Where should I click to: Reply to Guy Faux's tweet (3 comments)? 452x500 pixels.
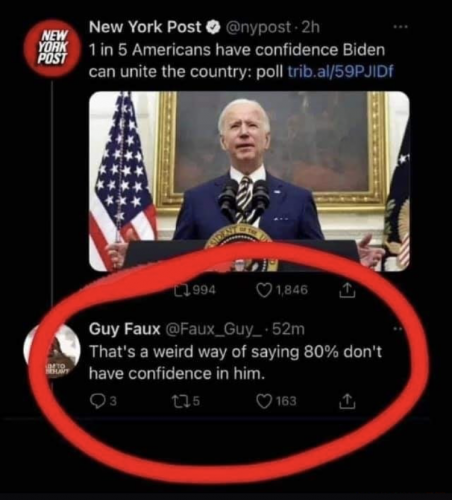tap(103, 402)
